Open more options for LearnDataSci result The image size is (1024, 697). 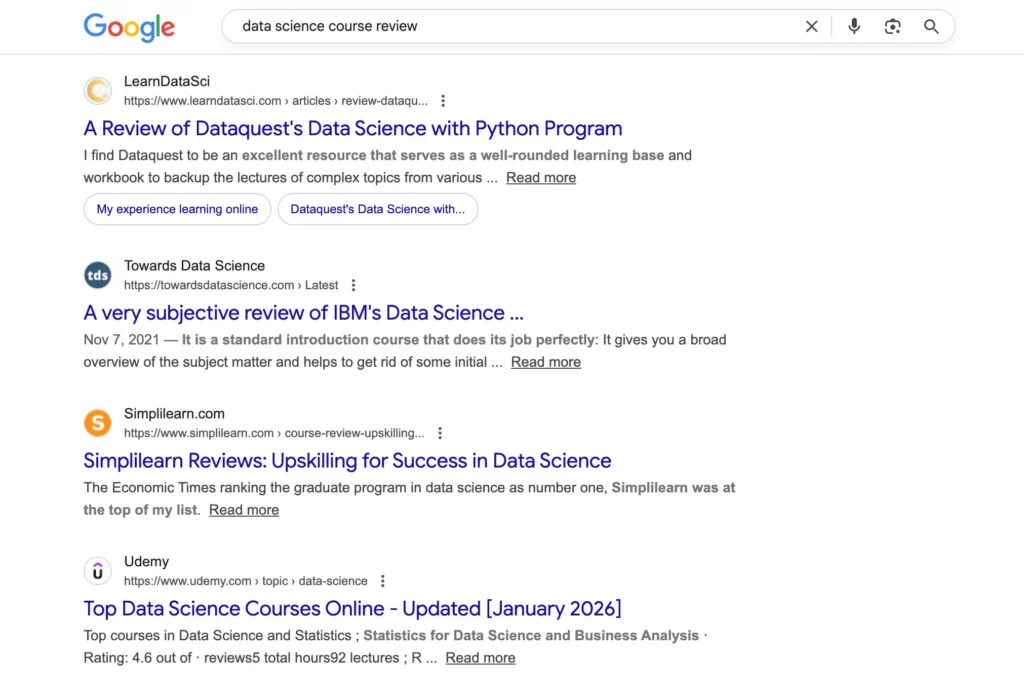point(443,101)
